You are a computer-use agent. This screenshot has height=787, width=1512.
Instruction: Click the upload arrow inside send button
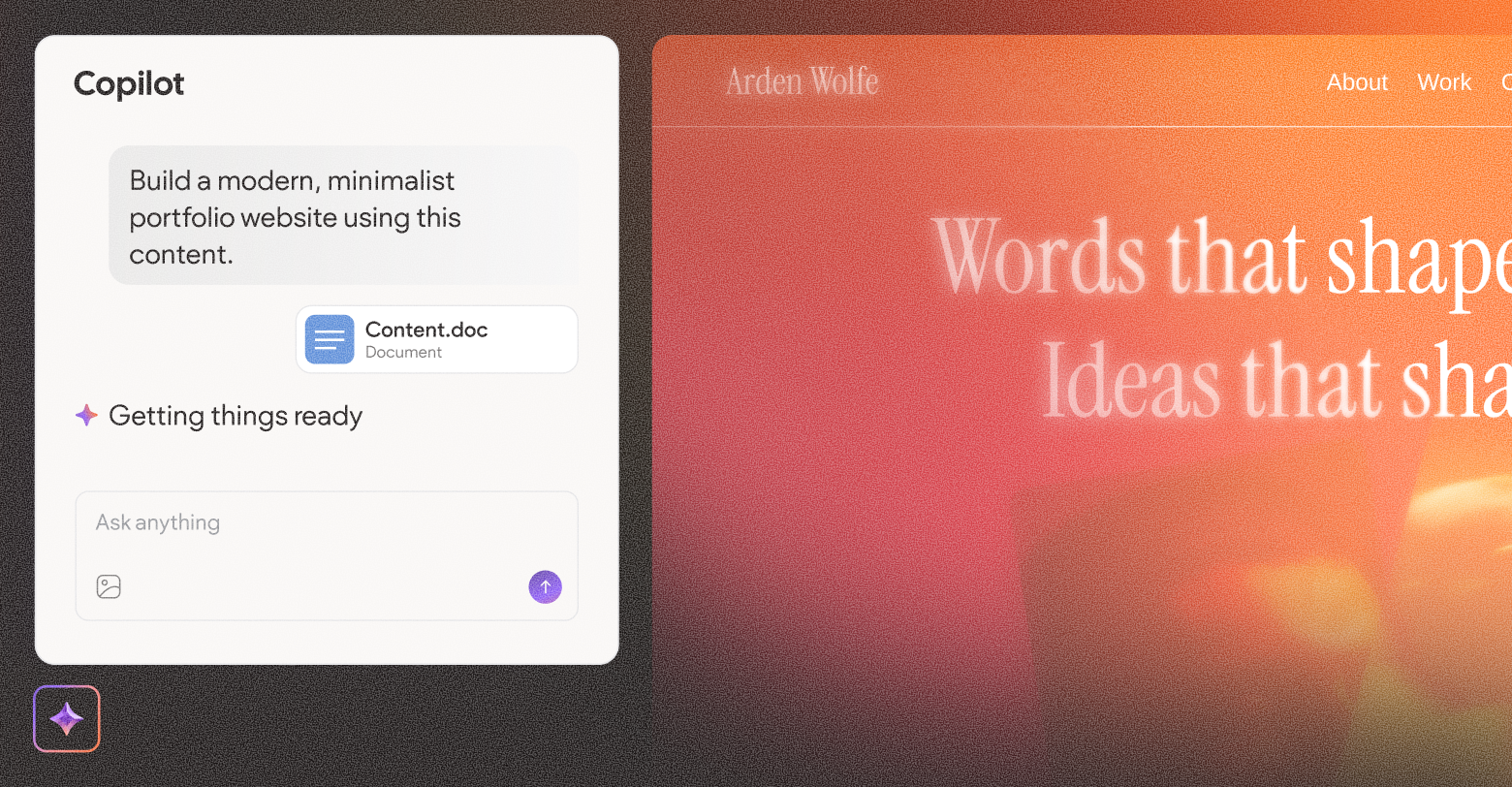coord(545,586)
